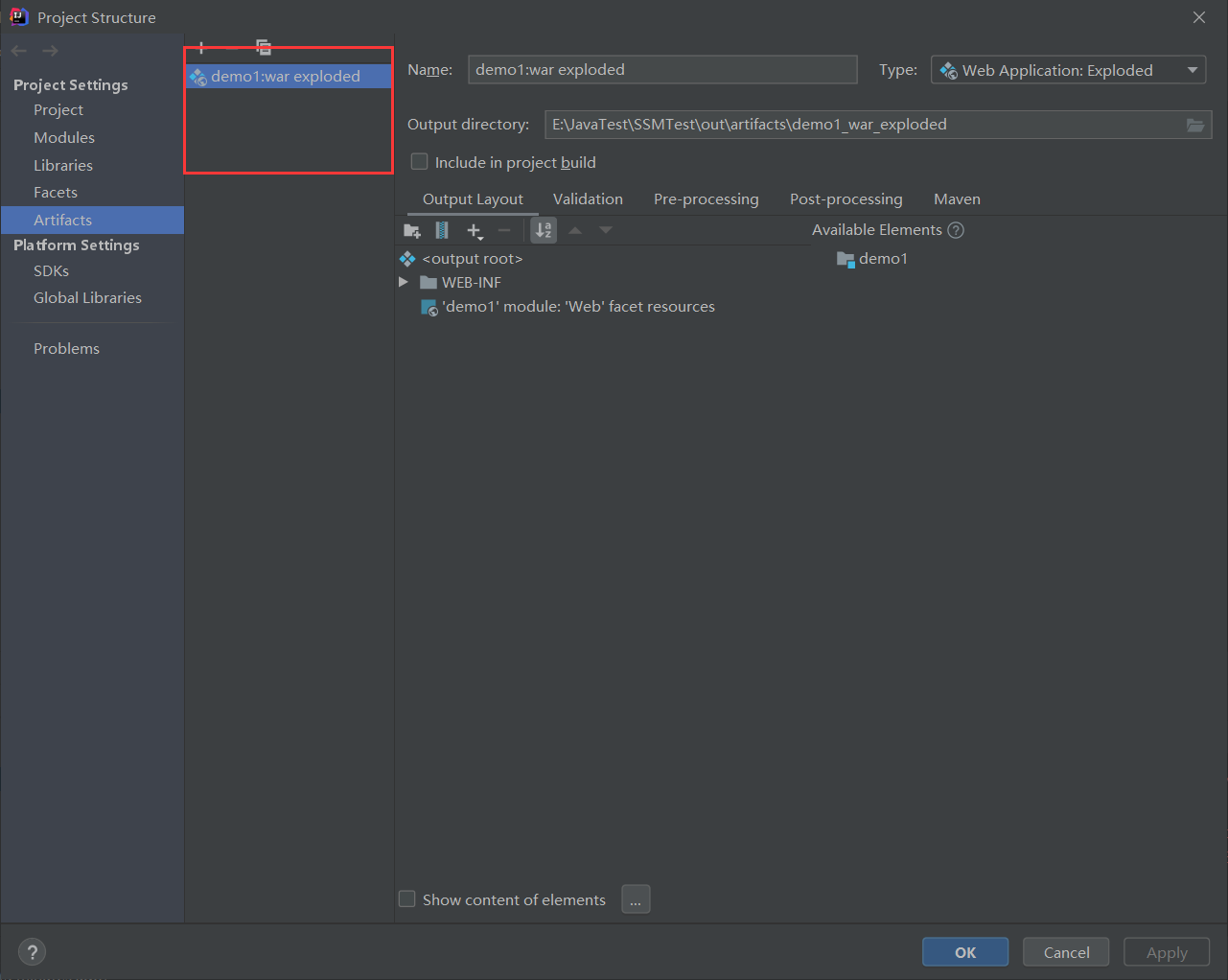Click the help question mark button
Screen dimensions: 1228x980
pos(33,952)
